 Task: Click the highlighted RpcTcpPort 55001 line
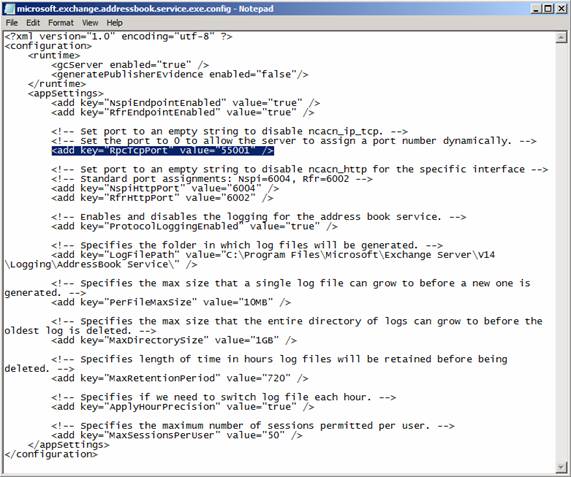click(x=162, y=150)
